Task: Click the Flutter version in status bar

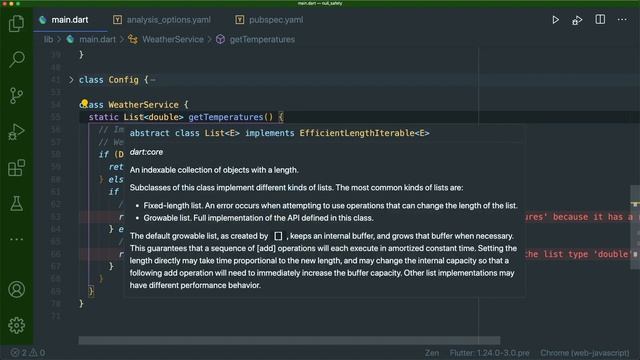Action: pyautogui.click(x=489, y=353)
